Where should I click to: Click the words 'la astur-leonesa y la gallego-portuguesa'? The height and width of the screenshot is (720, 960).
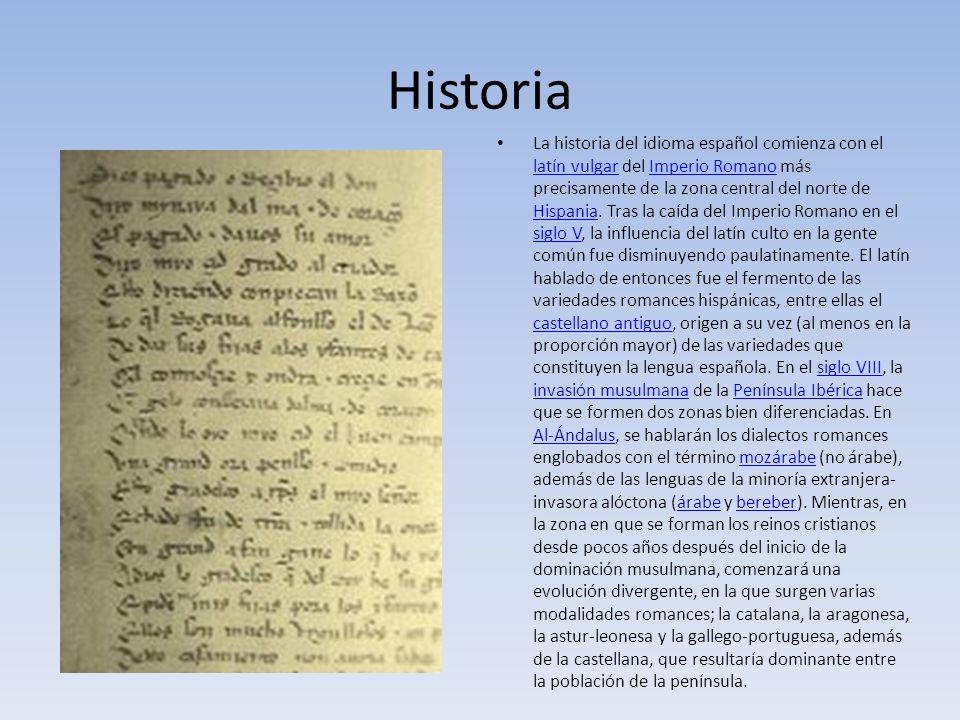684,637
